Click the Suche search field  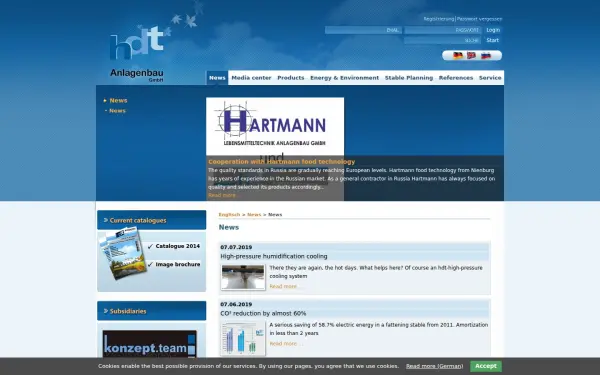[443, 40]
